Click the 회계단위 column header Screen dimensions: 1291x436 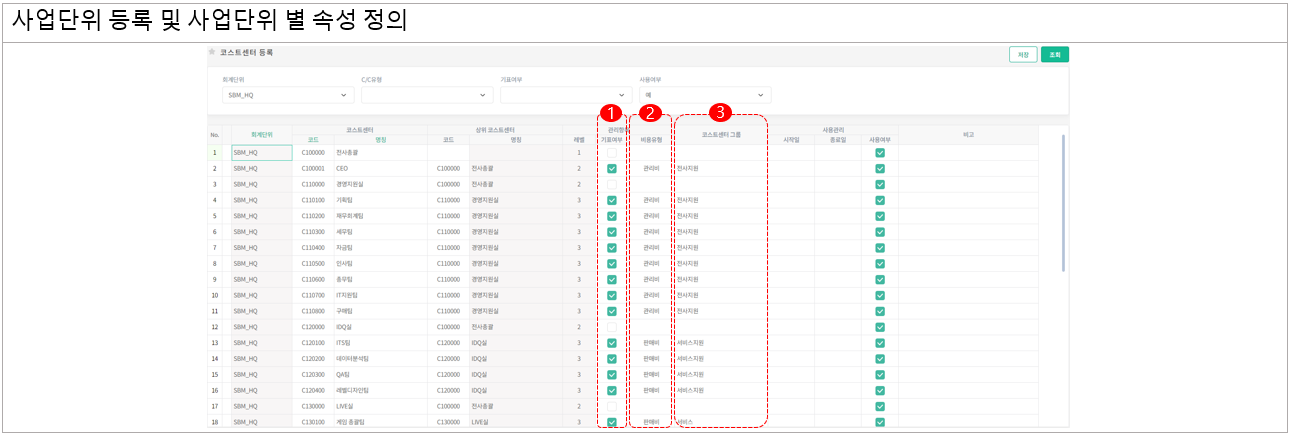click(x=261, y=135)
